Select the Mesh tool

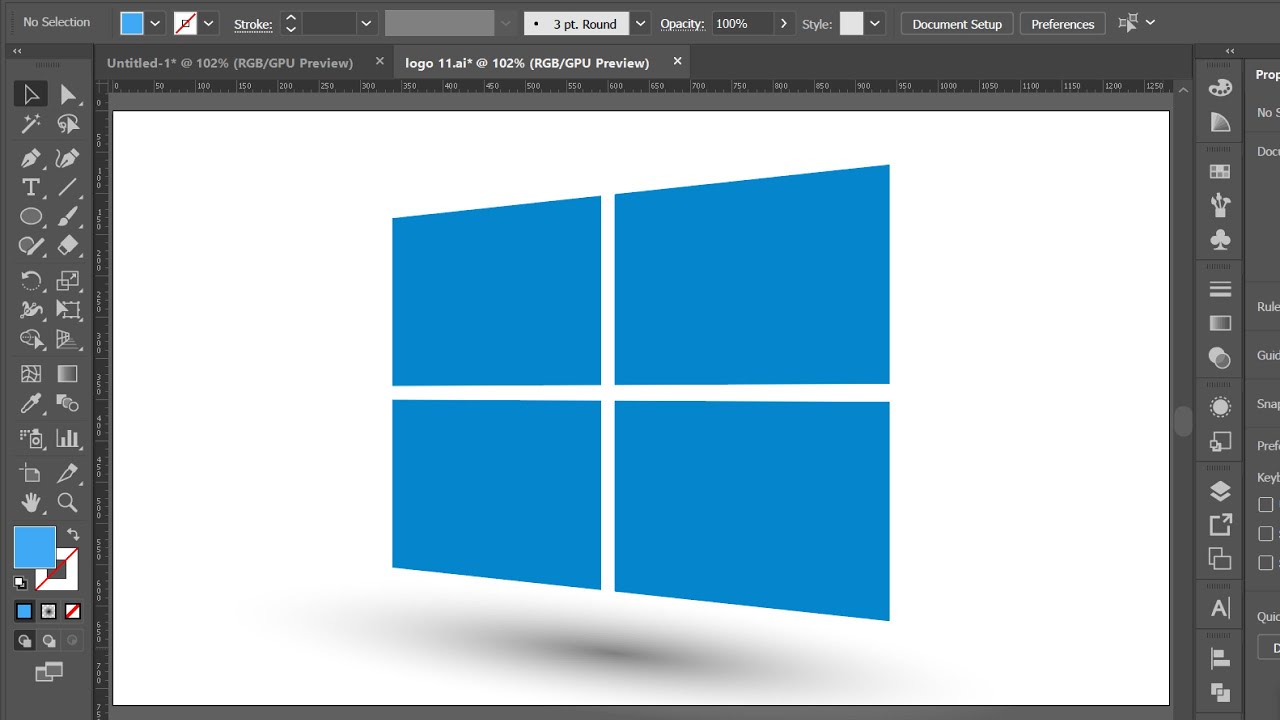[x=31, y=374]
